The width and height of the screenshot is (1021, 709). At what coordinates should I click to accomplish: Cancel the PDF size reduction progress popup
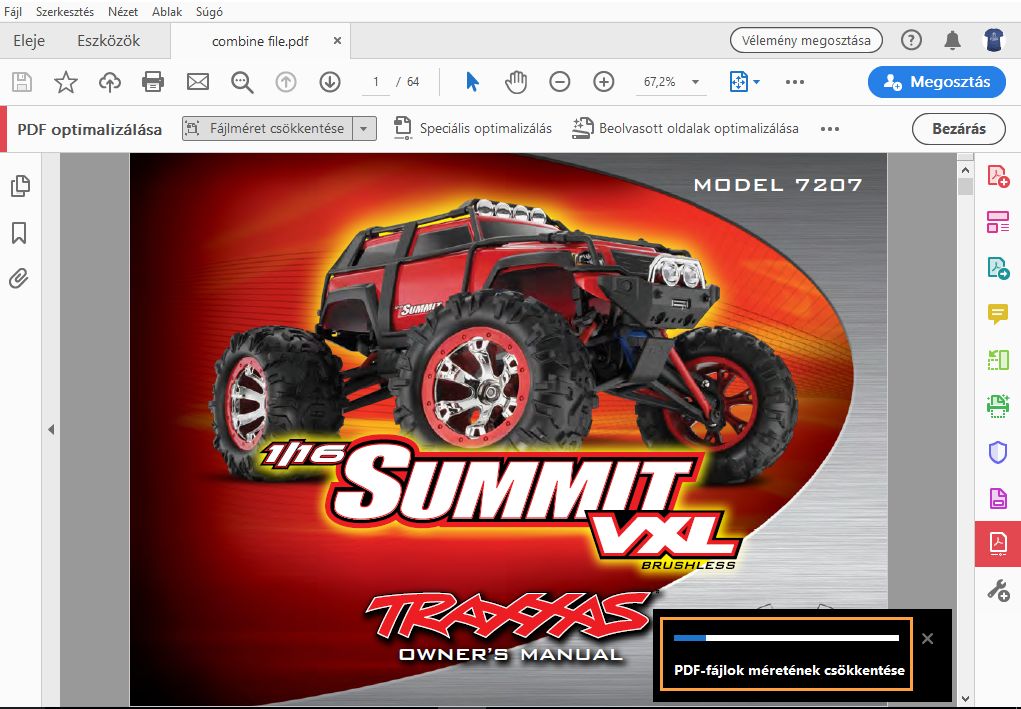[928, 639]
